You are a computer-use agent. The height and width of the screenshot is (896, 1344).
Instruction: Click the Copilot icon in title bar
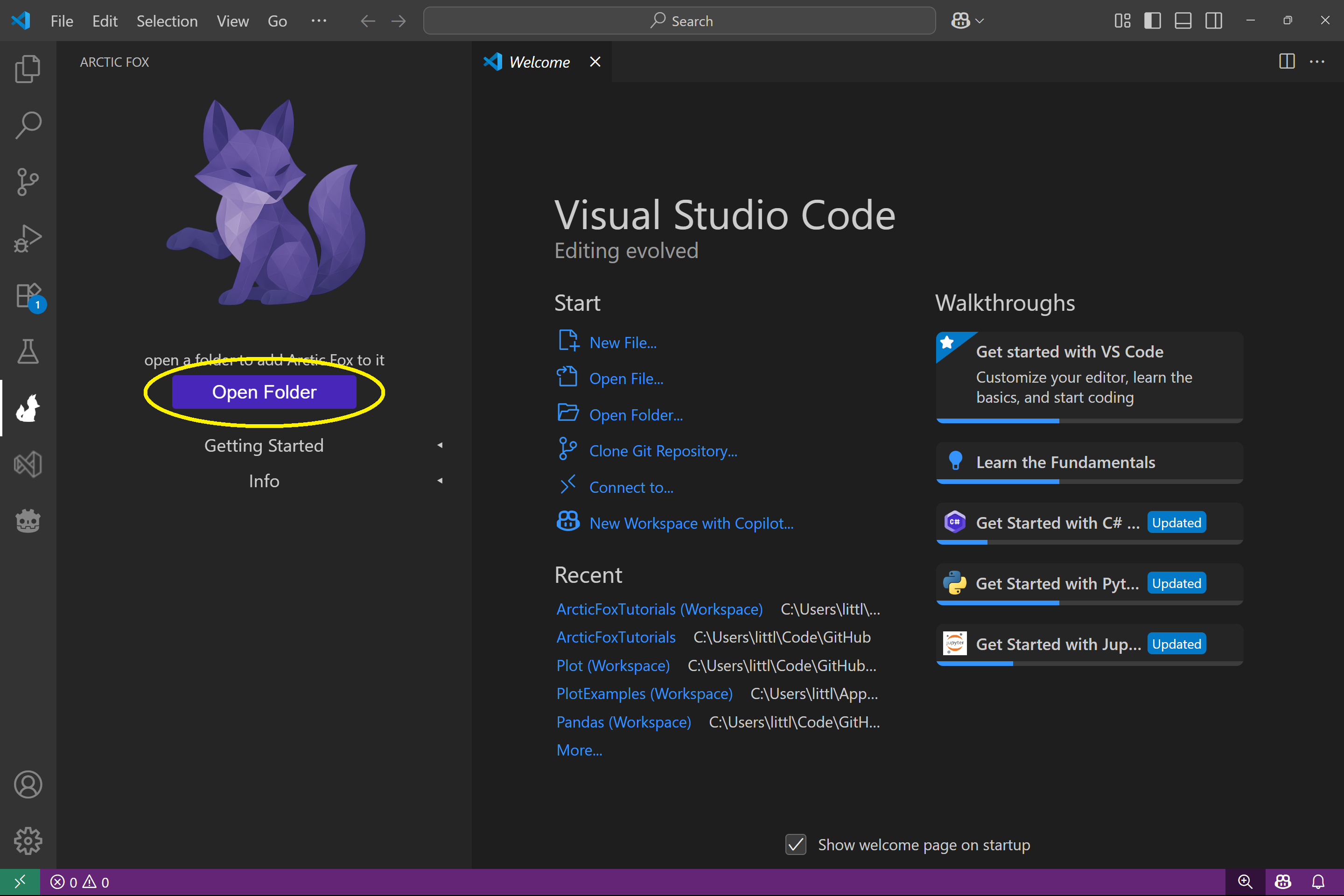960,21
